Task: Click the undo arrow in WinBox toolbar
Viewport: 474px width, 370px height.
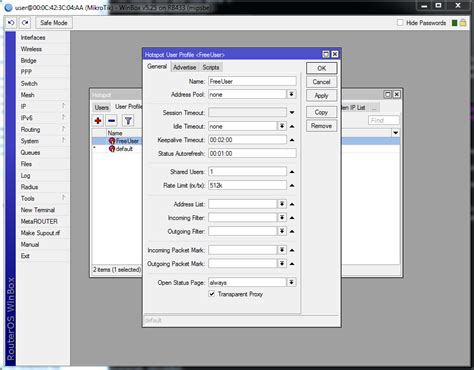Action: pyautogui.click(x=11, y=23)
